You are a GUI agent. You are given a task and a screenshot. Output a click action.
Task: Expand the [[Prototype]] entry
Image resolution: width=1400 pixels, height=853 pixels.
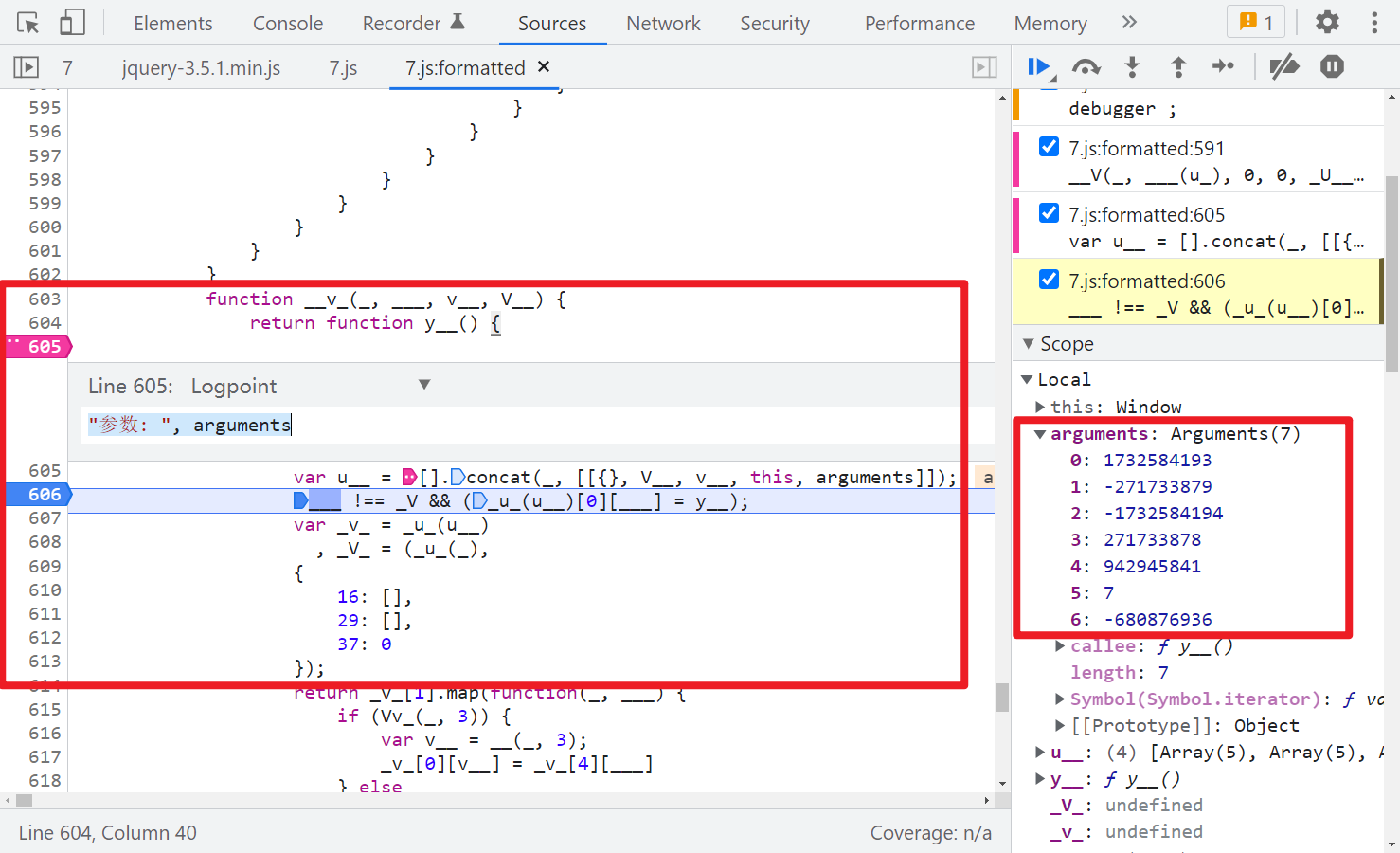click(x=1061, y=726)
